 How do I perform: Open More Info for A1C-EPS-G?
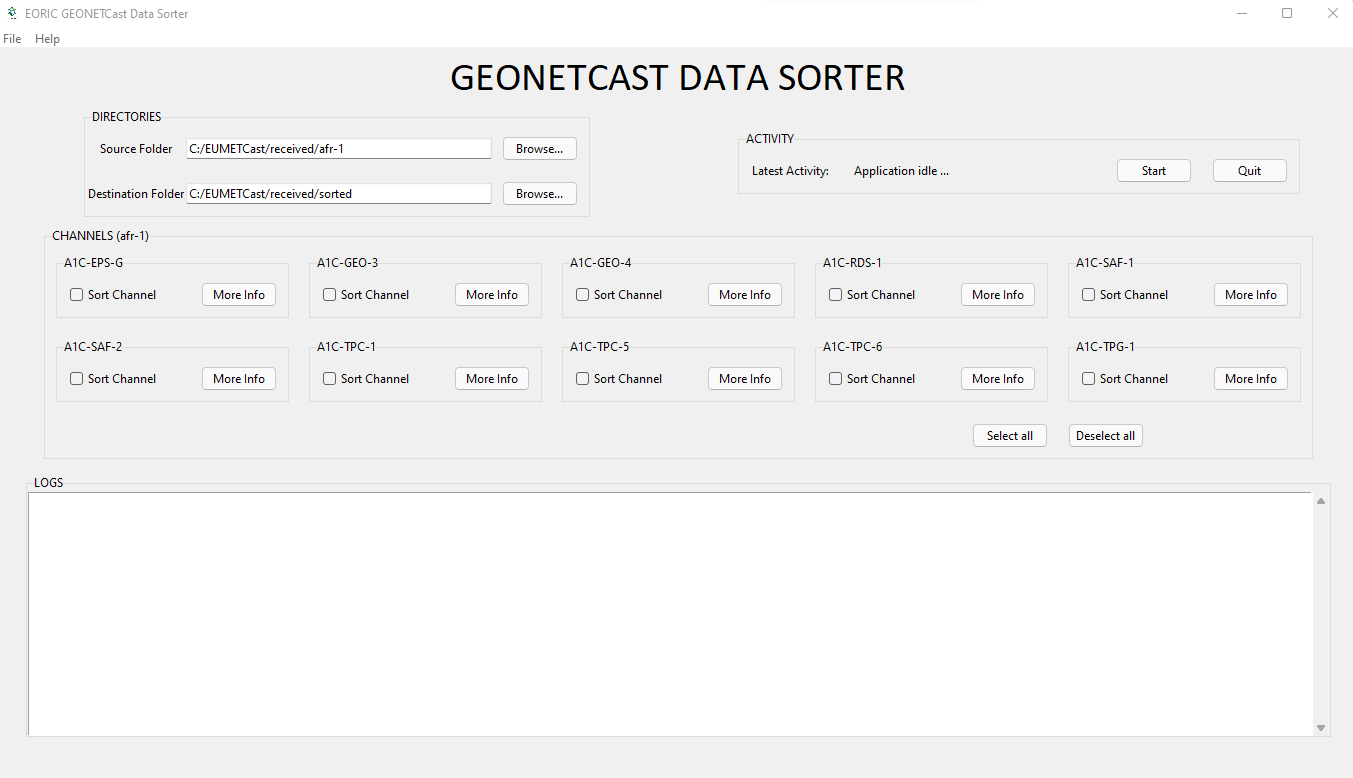[239, 295]
